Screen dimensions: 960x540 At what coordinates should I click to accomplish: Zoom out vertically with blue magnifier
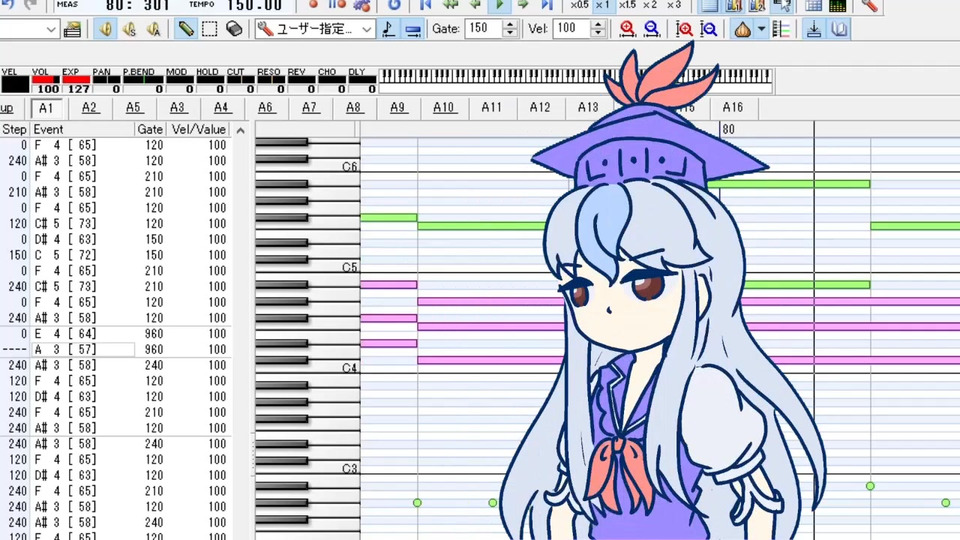point(708,29)
